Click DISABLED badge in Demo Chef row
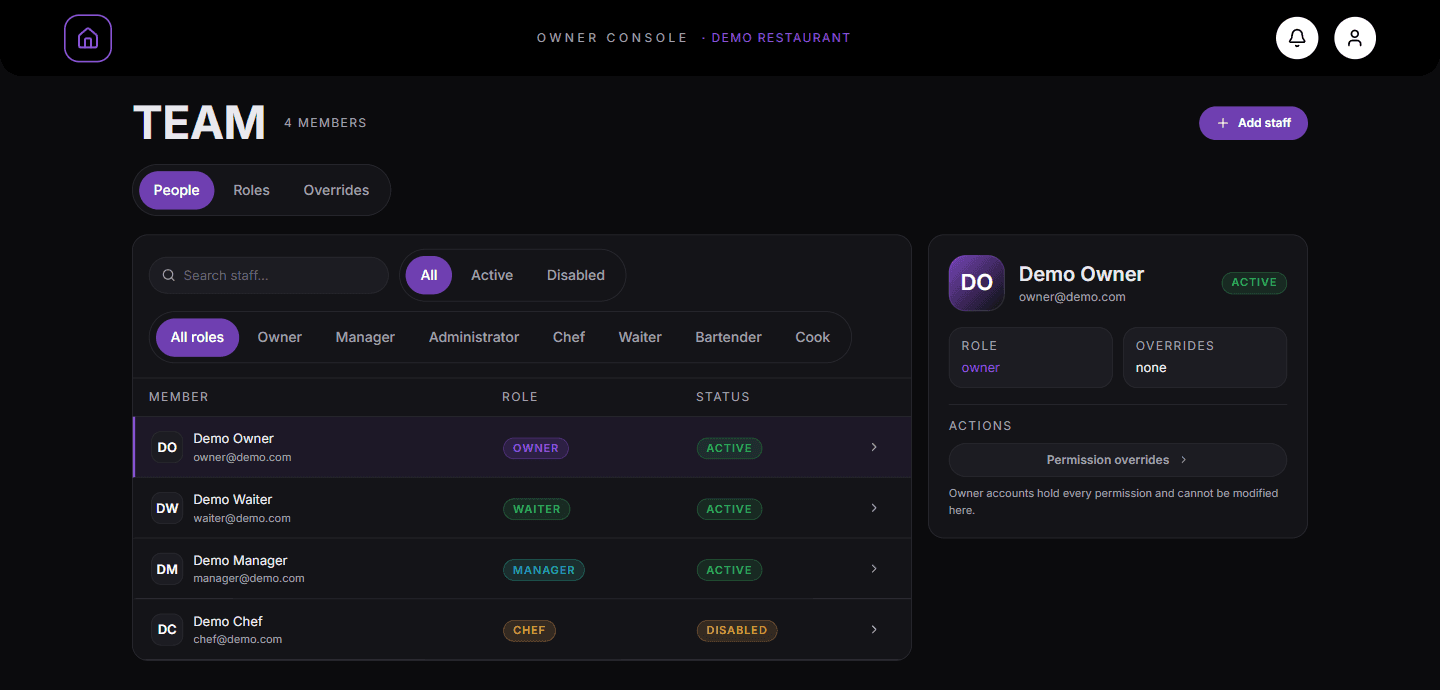Image resolution: width=1440 pixels, height=690 pixels. click(x=737, y=630)
